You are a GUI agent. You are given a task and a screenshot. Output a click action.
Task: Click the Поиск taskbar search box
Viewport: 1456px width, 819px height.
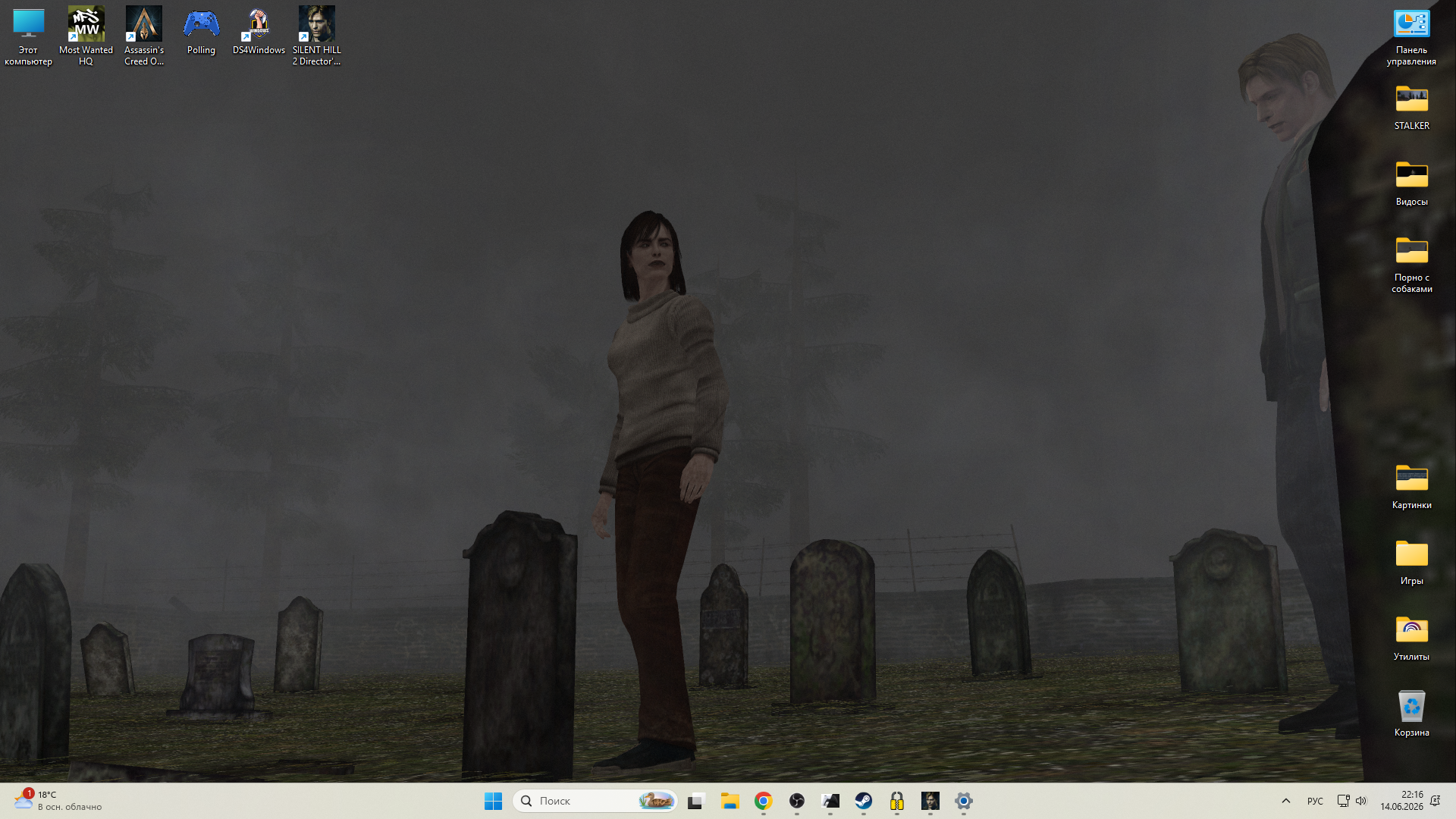(595, 801)
